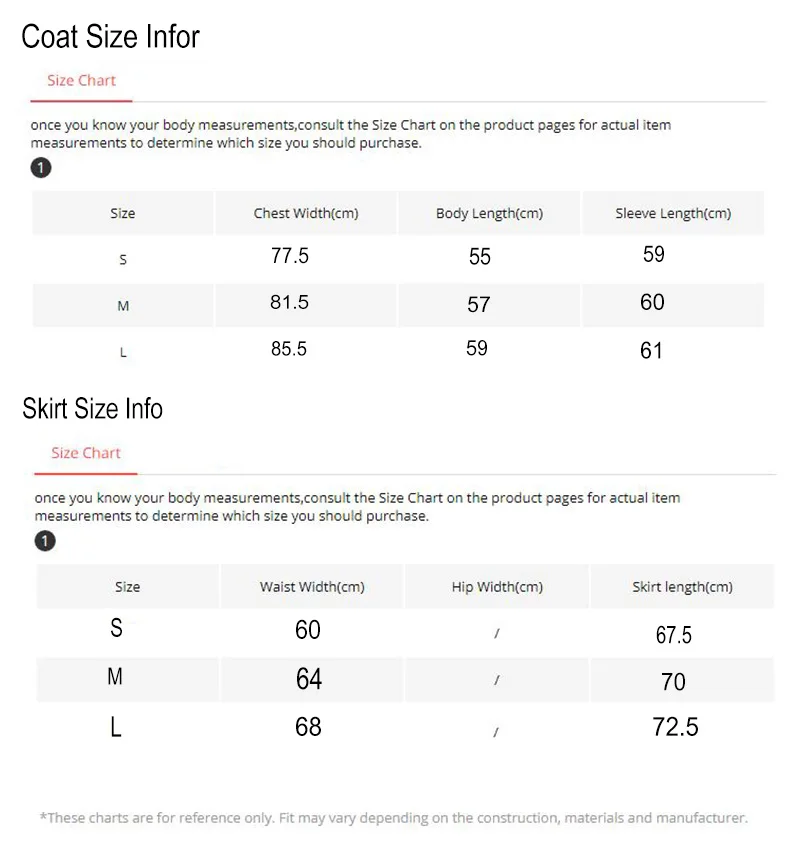Click coat size M row label
Viewport: 800px width, 867px height.
pos(123,306)
